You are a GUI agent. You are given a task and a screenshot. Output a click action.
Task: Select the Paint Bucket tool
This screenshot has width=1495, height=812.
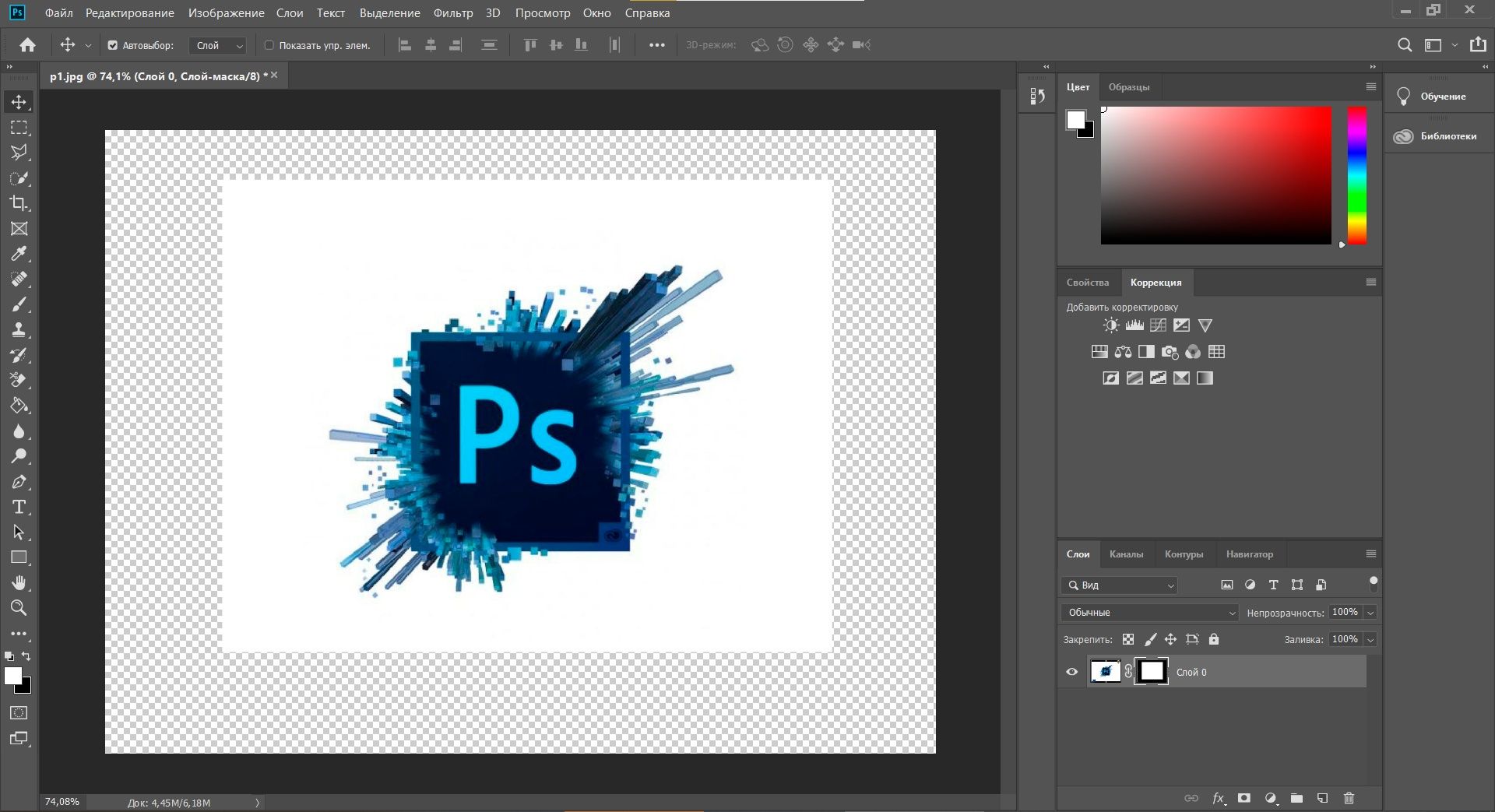(19, 406)
